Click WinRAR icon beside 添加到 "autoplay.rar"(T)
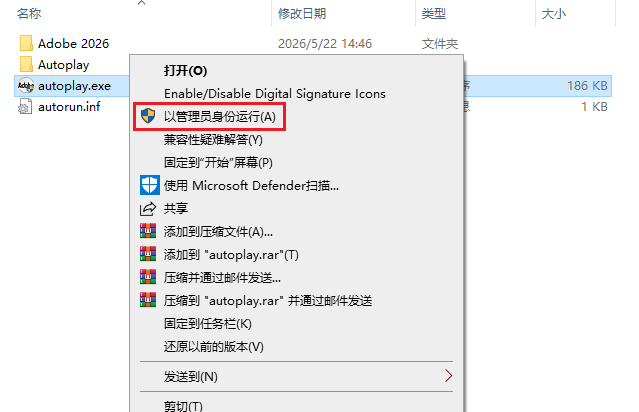The width and height of the screenshot is (639, 412). click(x=148, y=254)
